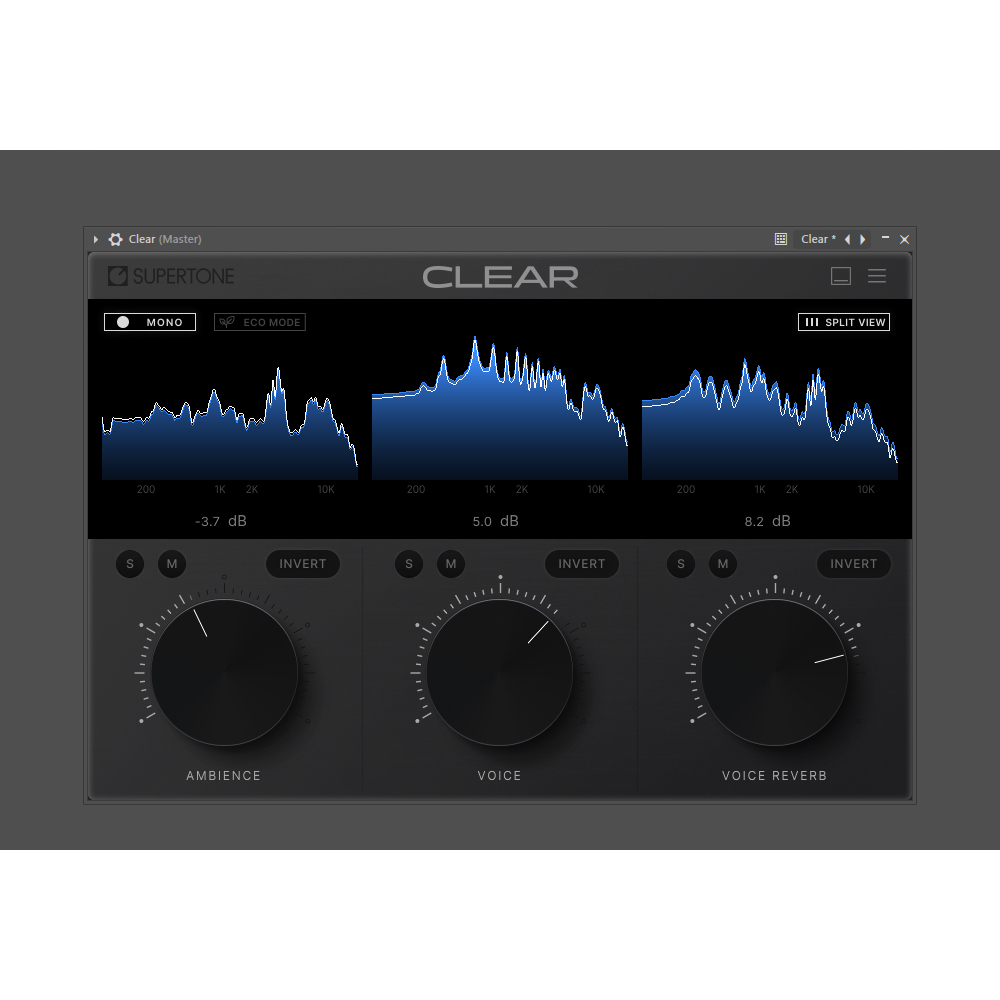This screenshot has height=1000, width=1000.
Task: Click the CLEAR plugin title logo
Action: pyautogui.click(x=500, y=277)
